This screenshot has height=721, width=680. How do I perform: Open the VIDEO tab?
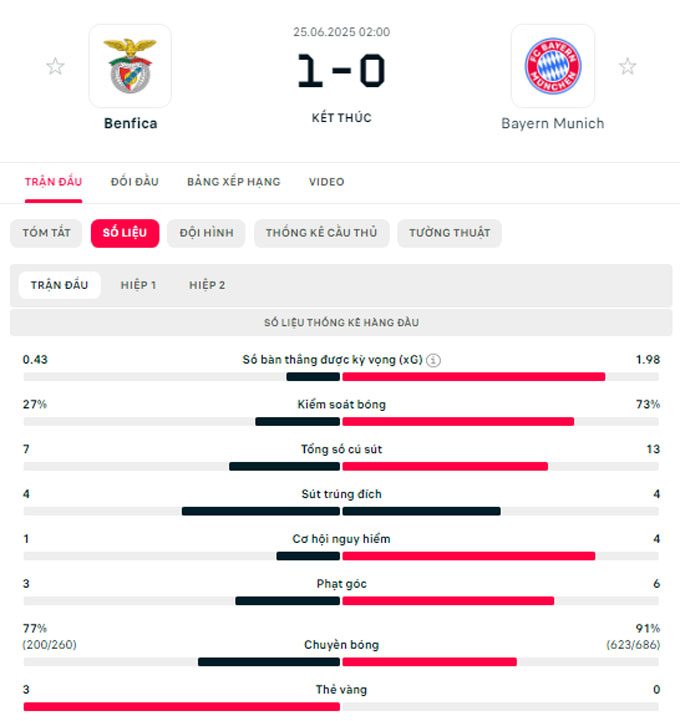[x=326, y=182]
